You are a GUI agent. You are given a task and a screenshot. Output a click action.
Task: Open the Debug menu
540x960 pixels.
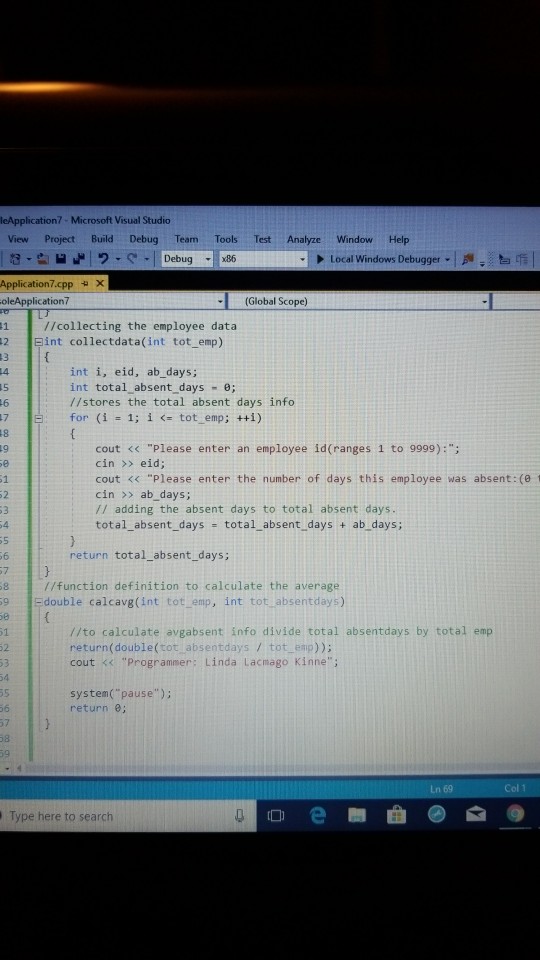(x=144, y=239)
